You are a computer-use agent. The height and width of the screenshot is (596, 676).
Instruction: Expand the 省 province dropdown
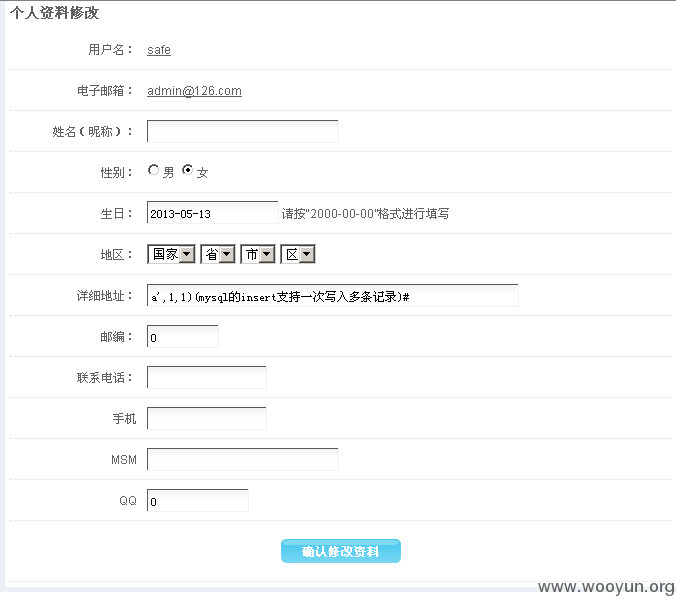[x=218, y=254]
